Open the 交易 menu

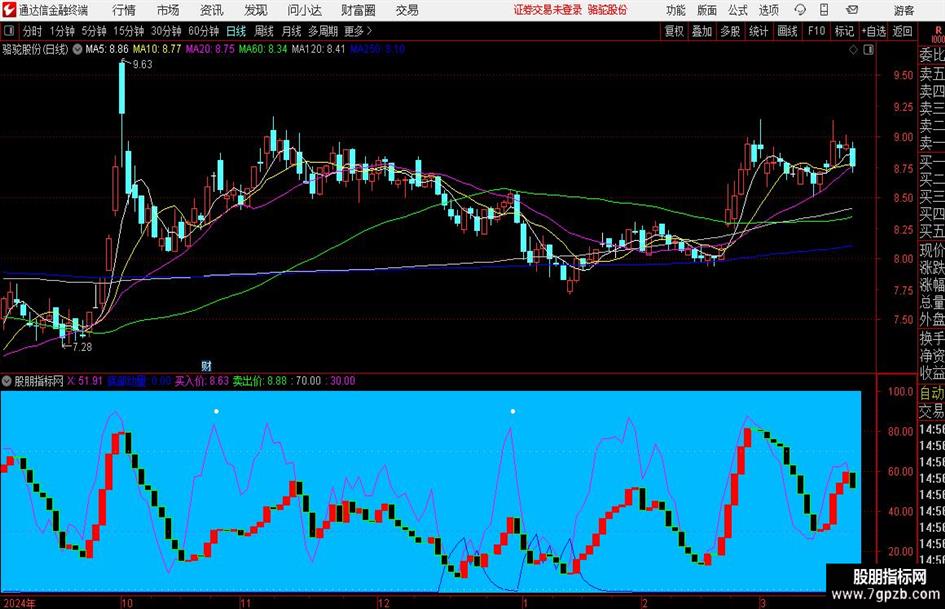tap(407, 10)
